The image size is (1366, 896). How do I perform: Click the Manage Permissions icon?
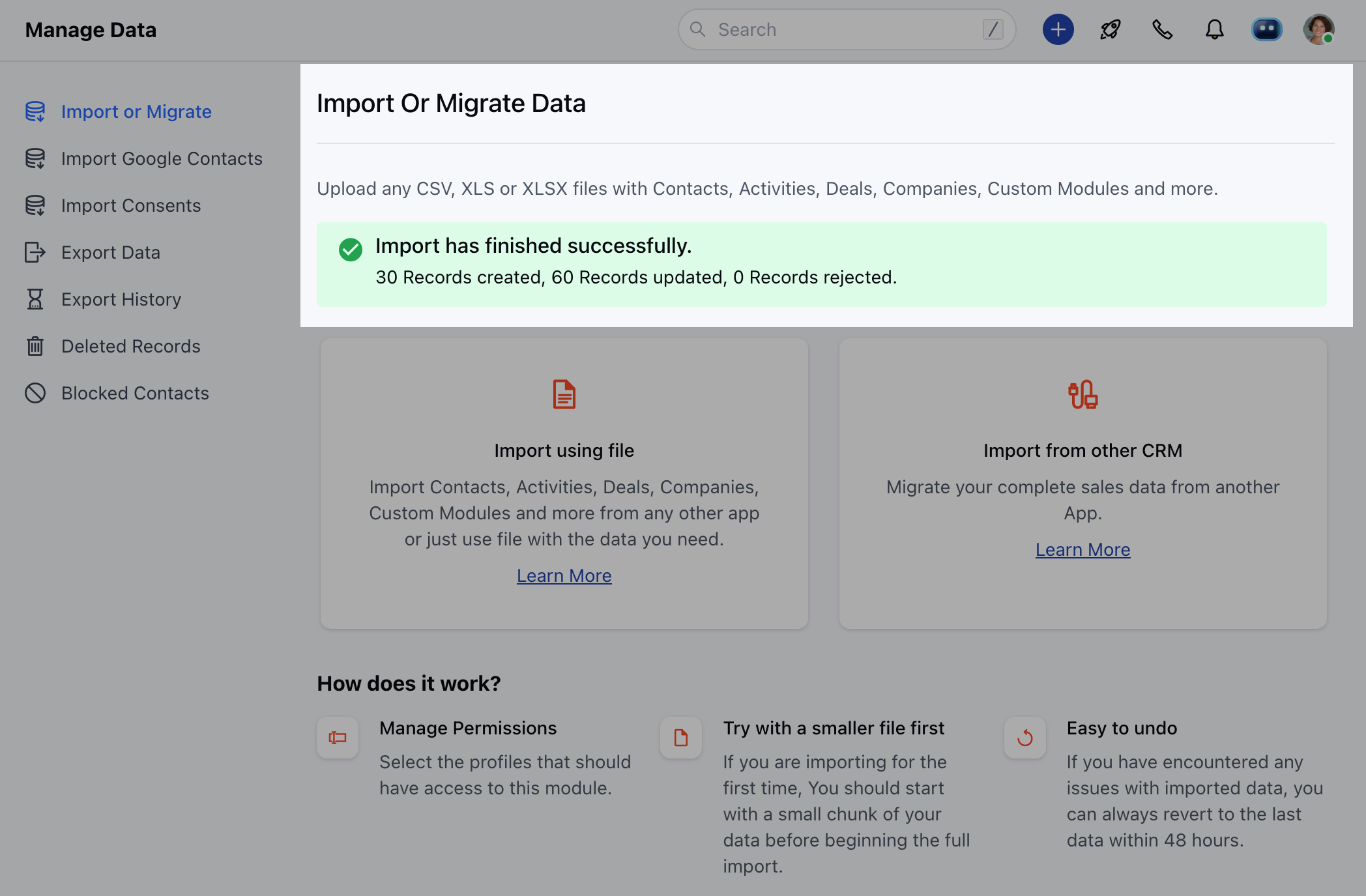338,738
